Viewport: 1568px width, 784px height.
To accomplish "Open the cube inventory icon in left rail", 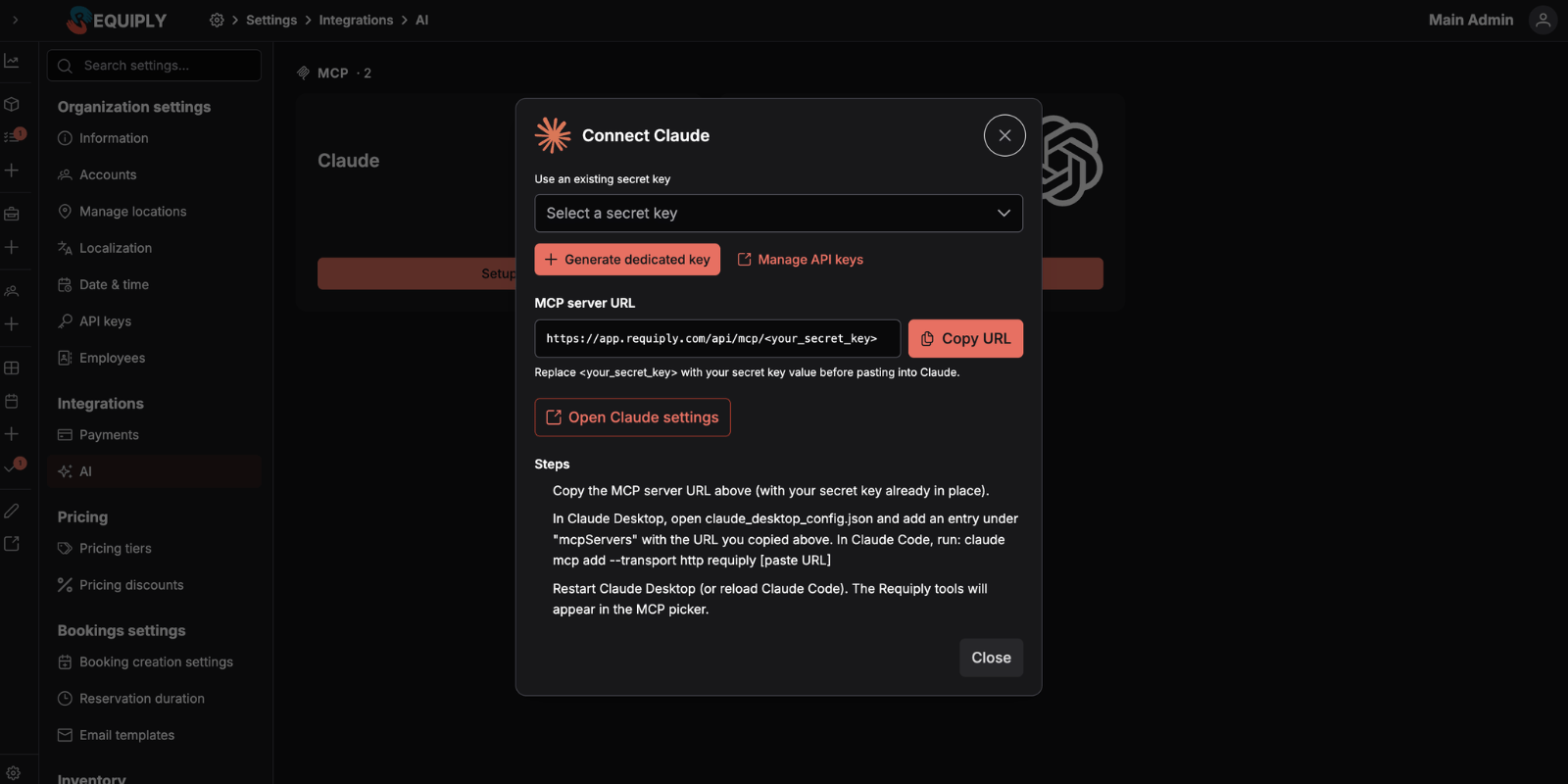I will tap(12, 104).
